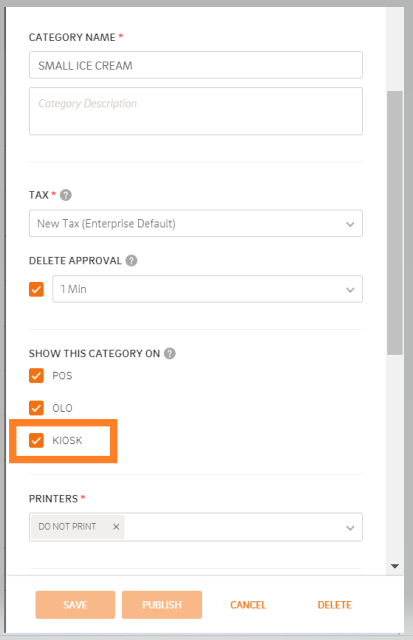Image resolution: width=413 pixels, height=640 pixels.
Task: Focus the Category Description text area
Action: tap(196, 111)
